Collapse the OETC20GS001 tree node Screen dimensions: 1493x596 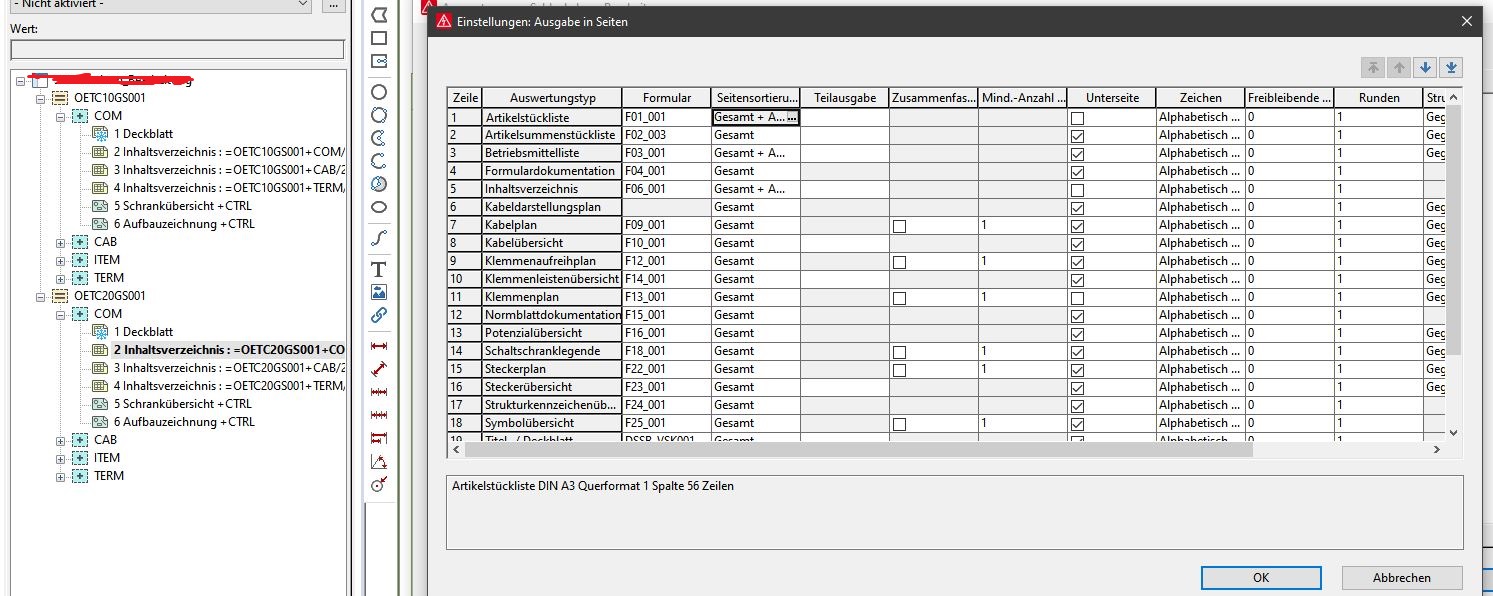42,296
